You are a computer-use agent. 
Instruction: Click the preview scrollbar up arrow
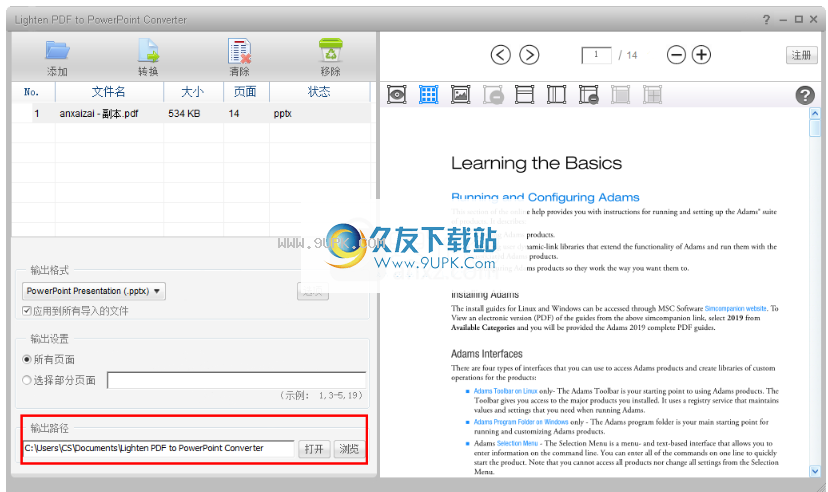815,113
